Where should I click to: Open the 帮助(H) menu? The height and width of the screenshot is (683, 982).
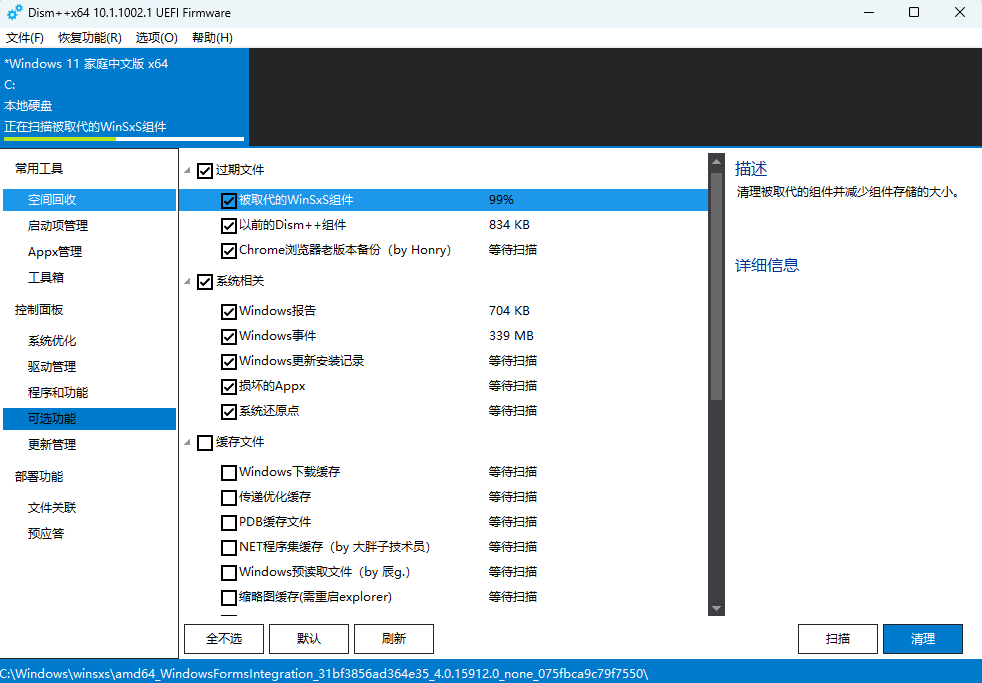pyautogui.click(x=212, y=38)
